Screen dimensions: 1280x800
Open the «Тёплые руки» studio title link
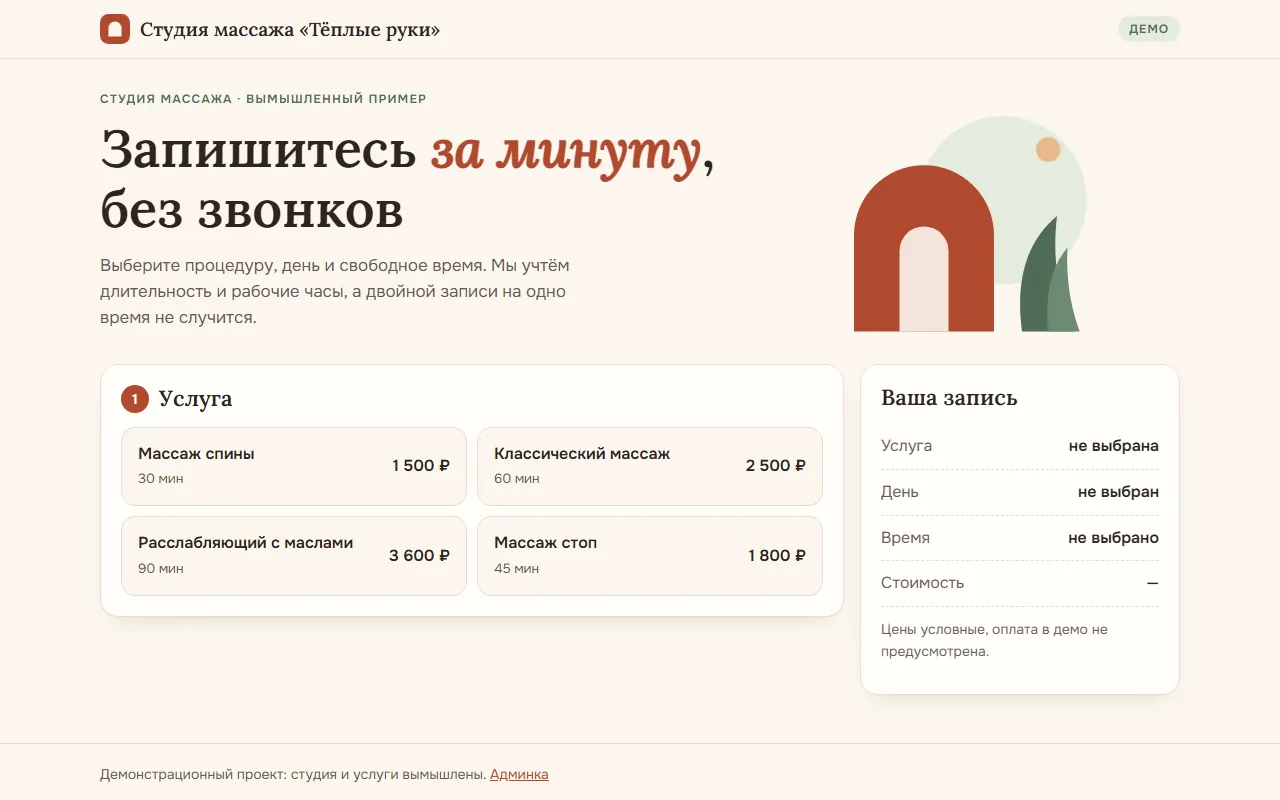[x=290, y=29]
